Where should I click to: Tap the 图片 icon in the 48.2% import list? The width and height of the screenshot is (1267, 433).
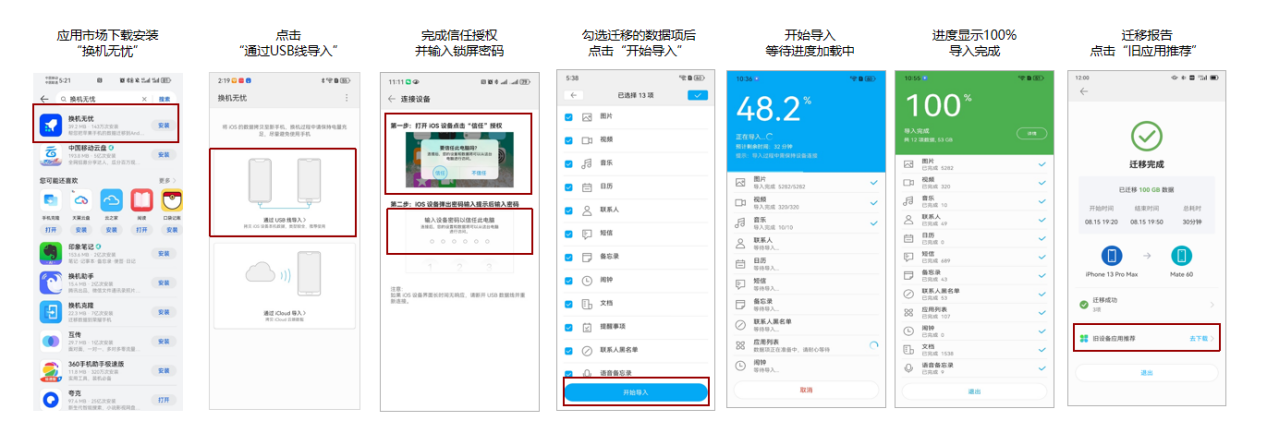740,183
